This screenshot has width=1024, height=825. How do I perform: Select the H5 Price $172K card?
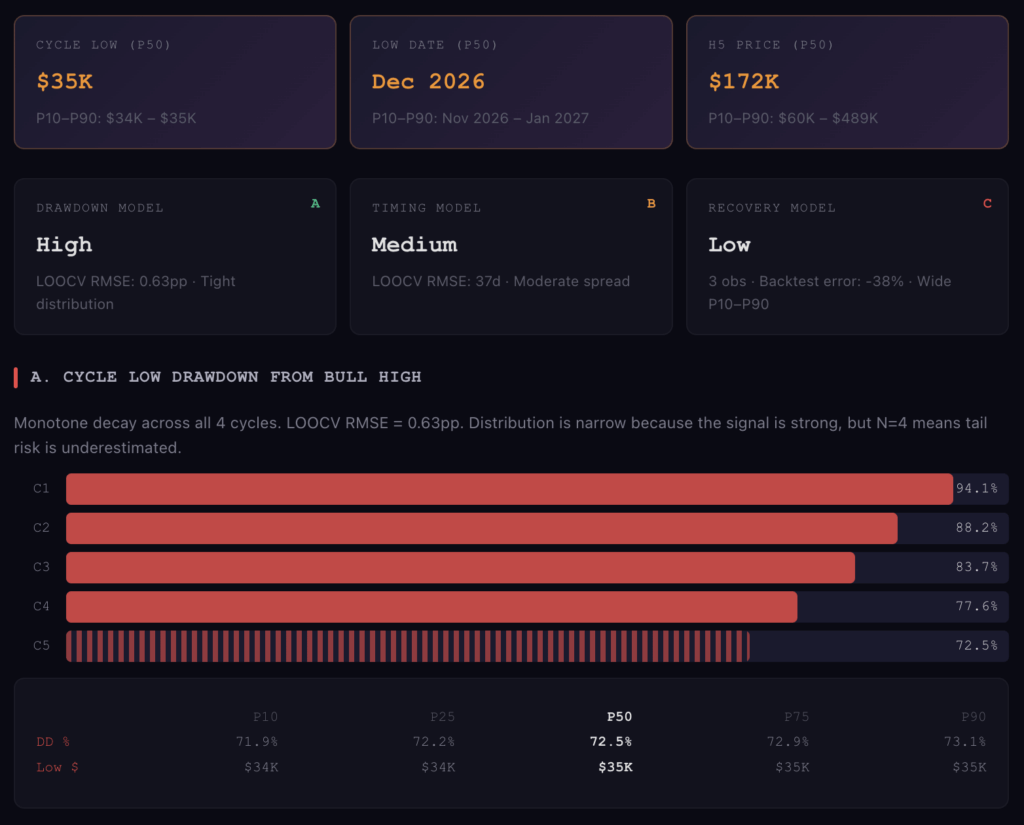[847, 82]
